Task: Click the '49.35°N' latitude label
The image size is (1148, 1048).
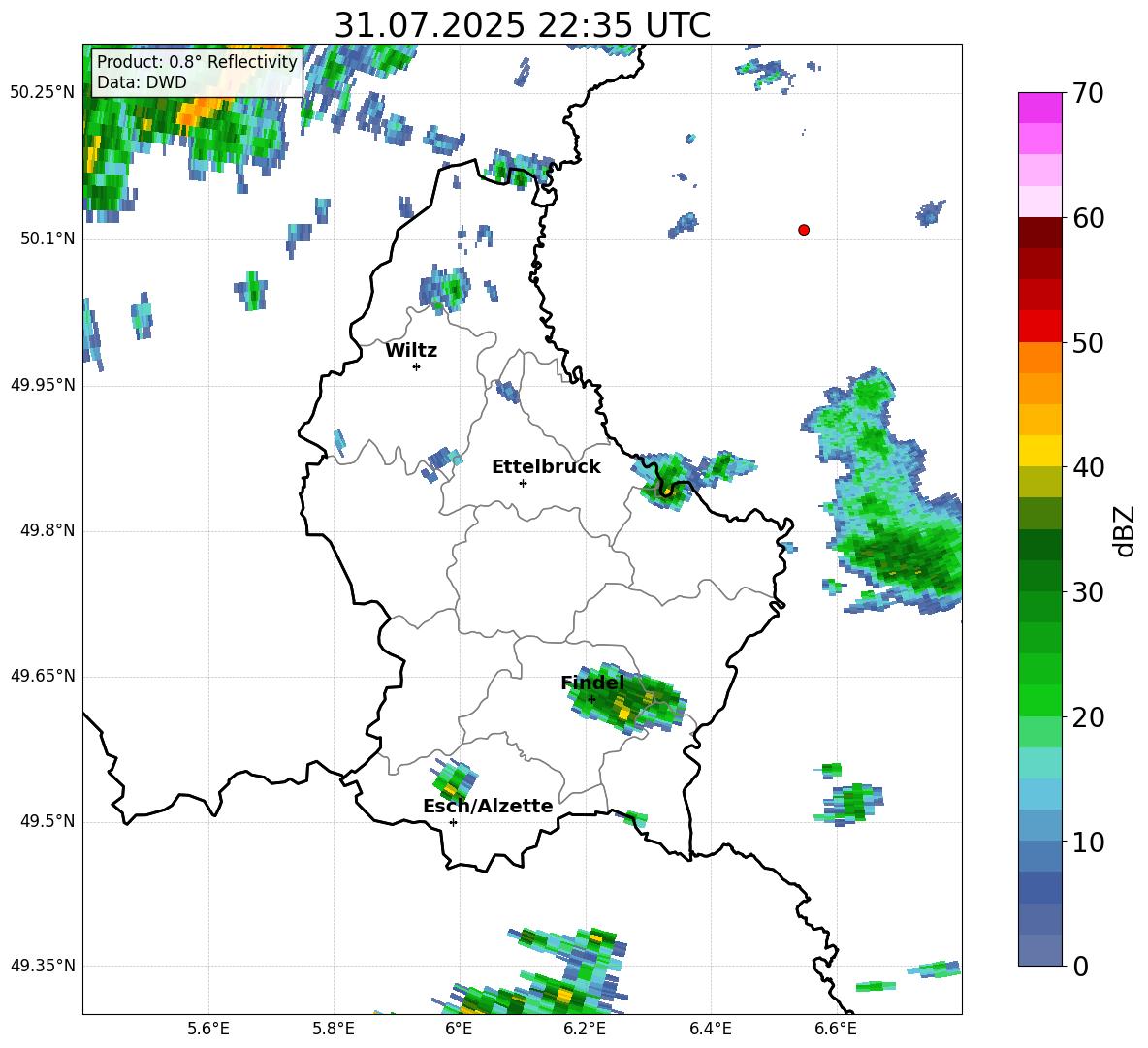Action: coord(43,966)
